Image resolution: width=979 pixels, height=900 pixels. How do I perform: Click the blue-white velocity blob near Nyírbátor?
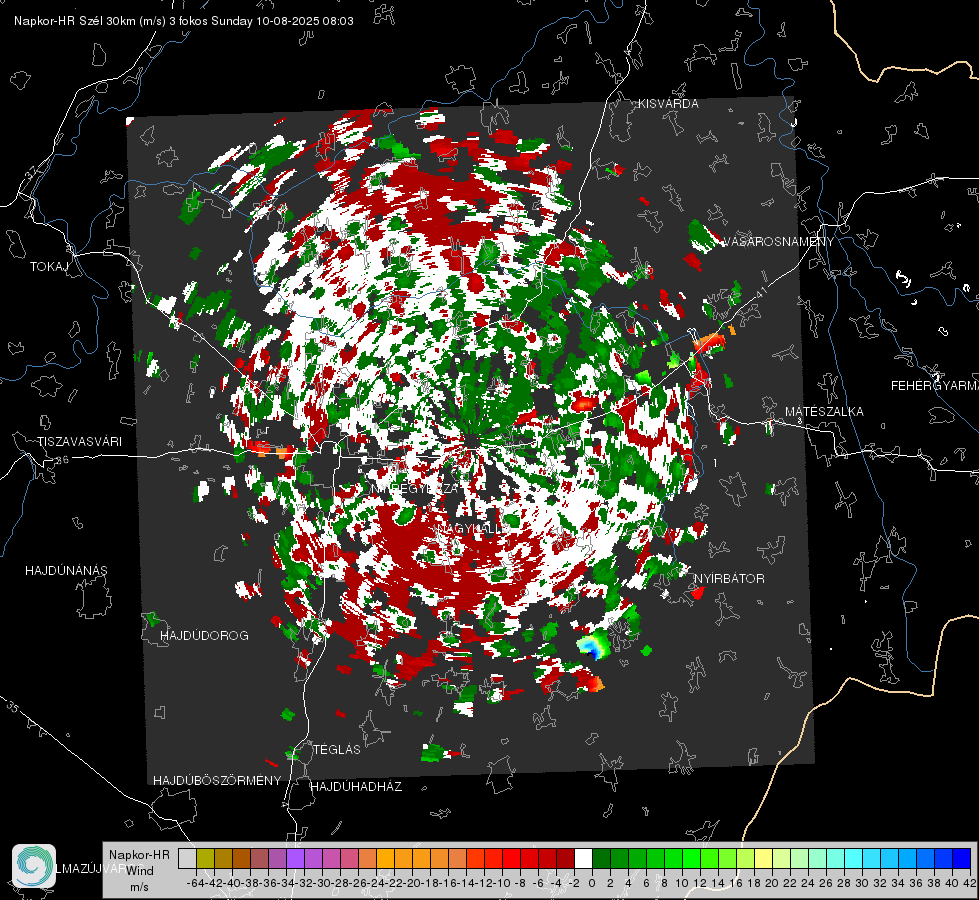[593, 646]
